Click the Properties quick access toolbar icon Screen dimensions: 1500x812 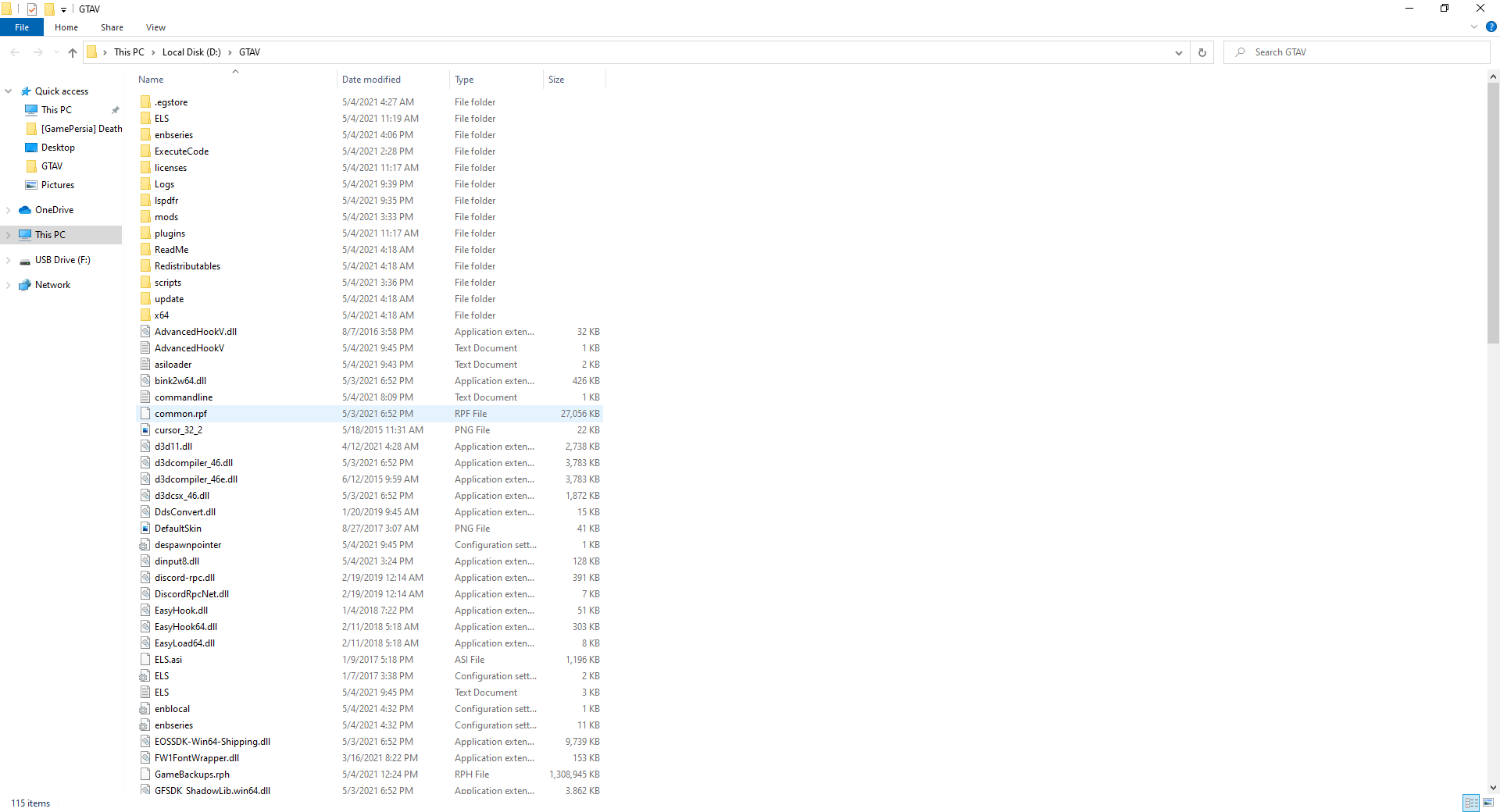click(32, 9)
